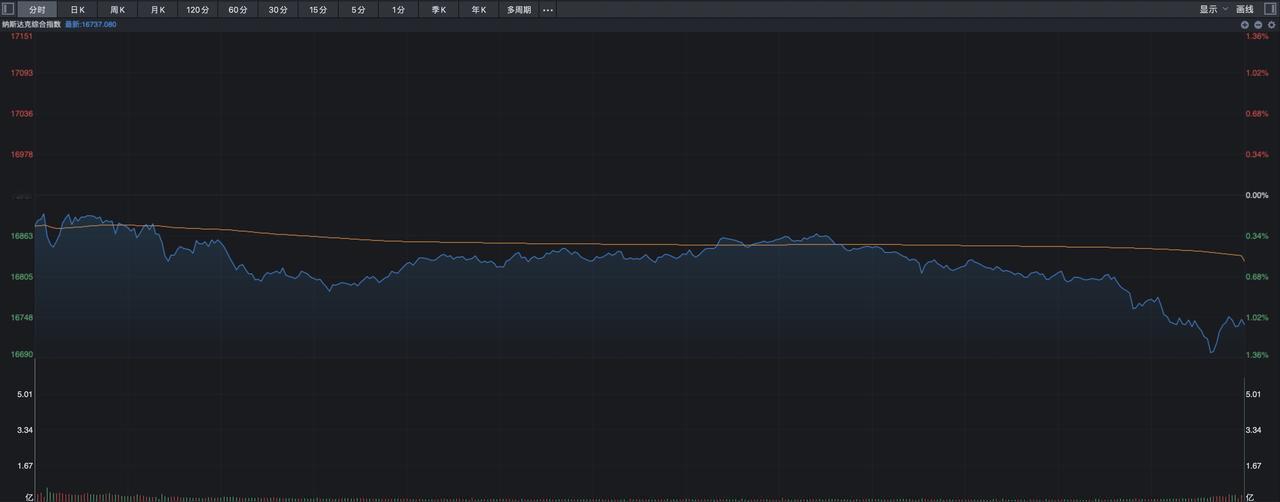Click the 17093 price axis label
Screen dimensions: 1280x502
(21, 73)
